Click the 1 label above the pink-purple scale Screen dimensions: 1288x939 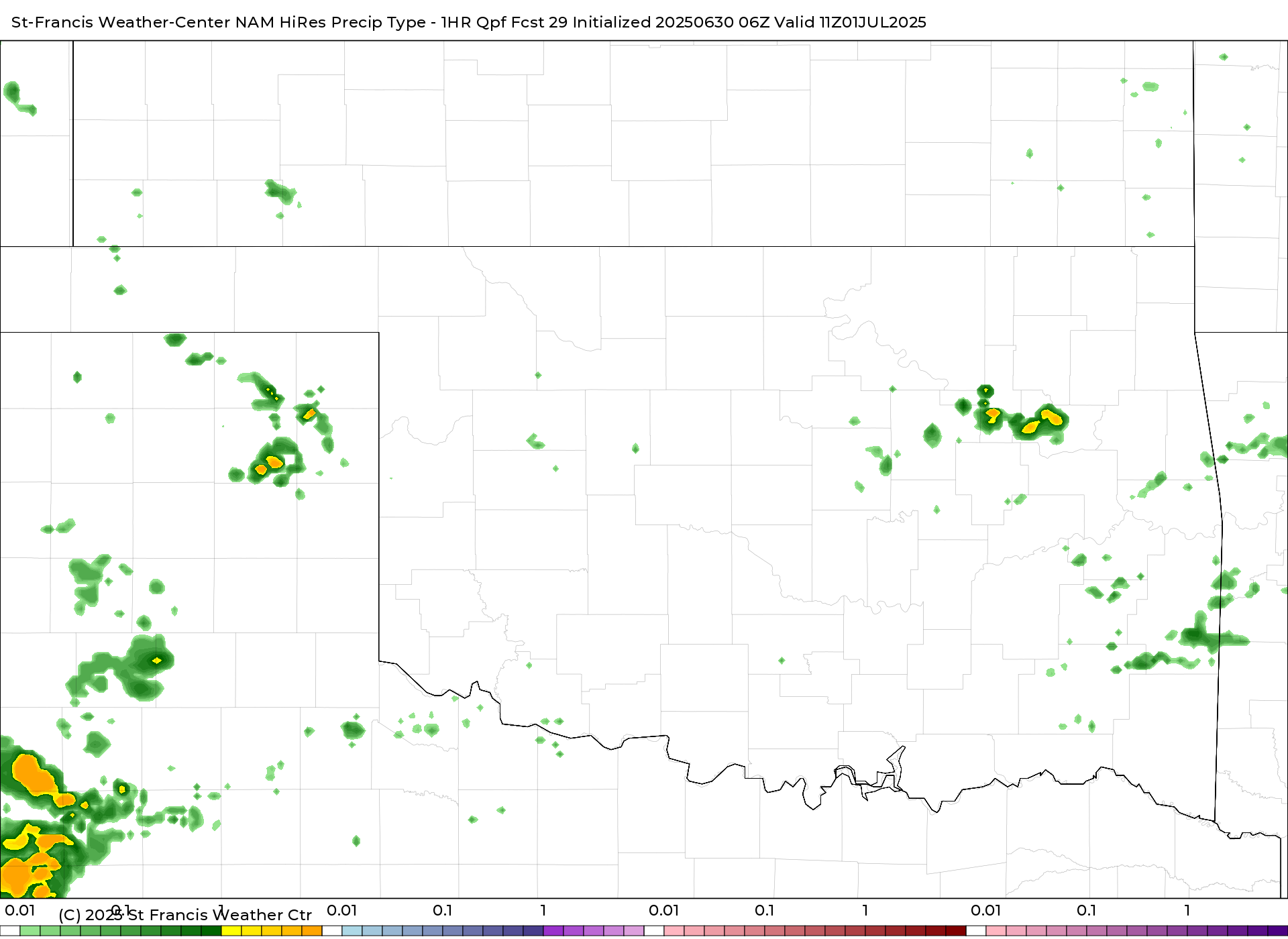(x=1187, y=910)
